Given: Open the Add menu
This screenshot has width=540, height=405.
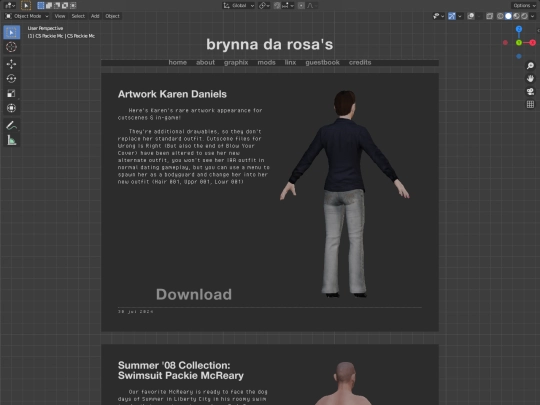Looking at the screenshot, I should (x=95, y=16).
